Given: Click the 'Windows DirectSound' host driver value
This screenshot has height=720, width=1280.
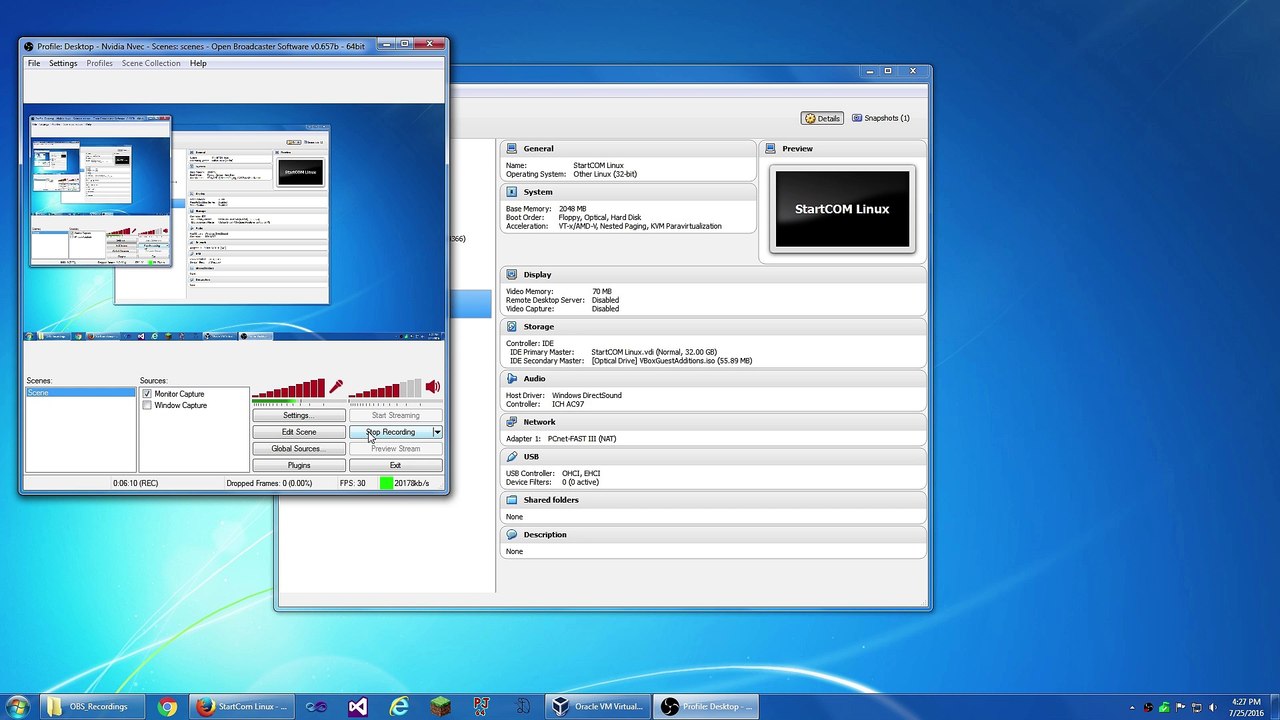Looking at the screenshot, I should tap(587, 395).
